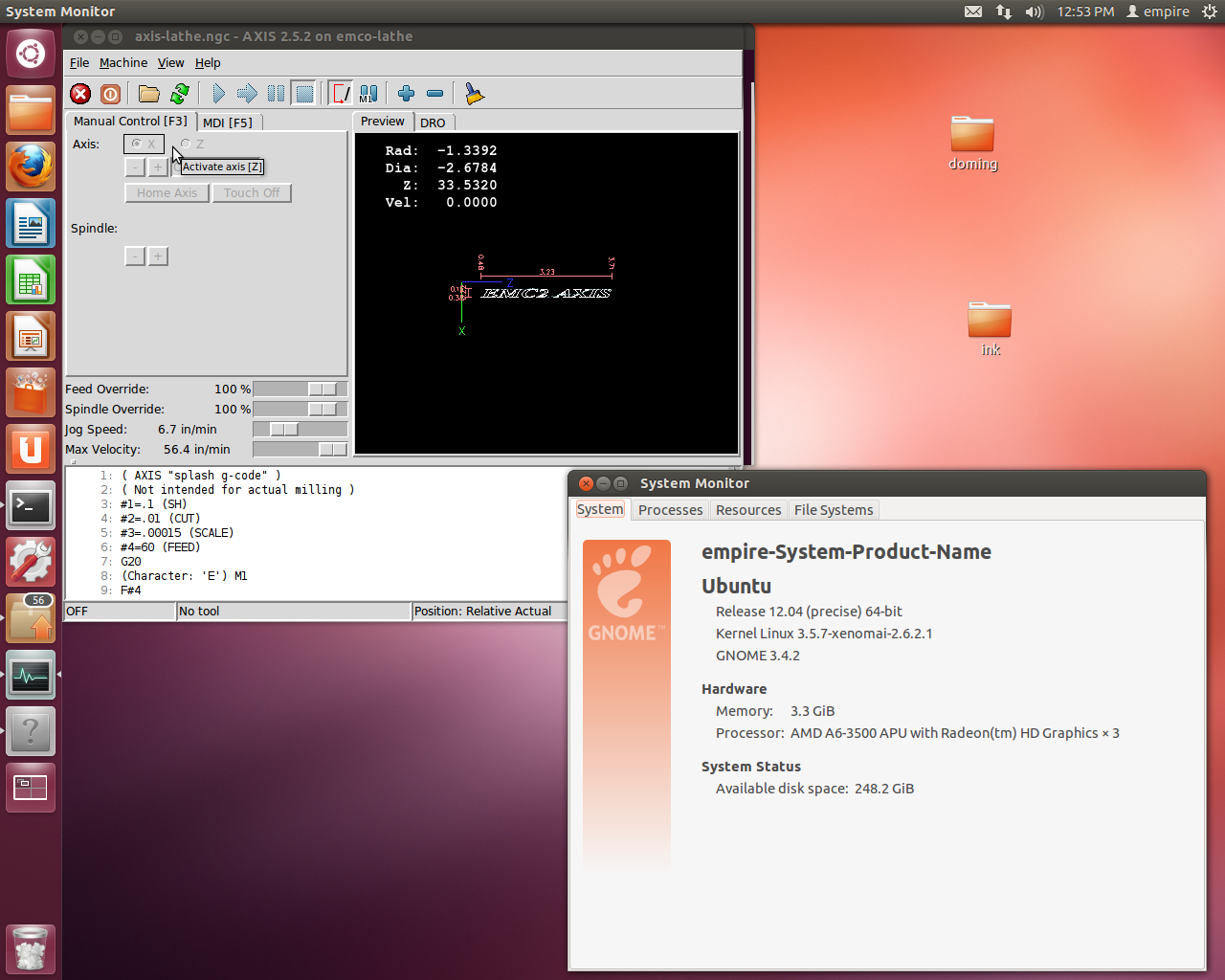The height and width of the screenshot is (980, 1225).
Task: Click the spindle increase plus button
Action: click(158, 256)
